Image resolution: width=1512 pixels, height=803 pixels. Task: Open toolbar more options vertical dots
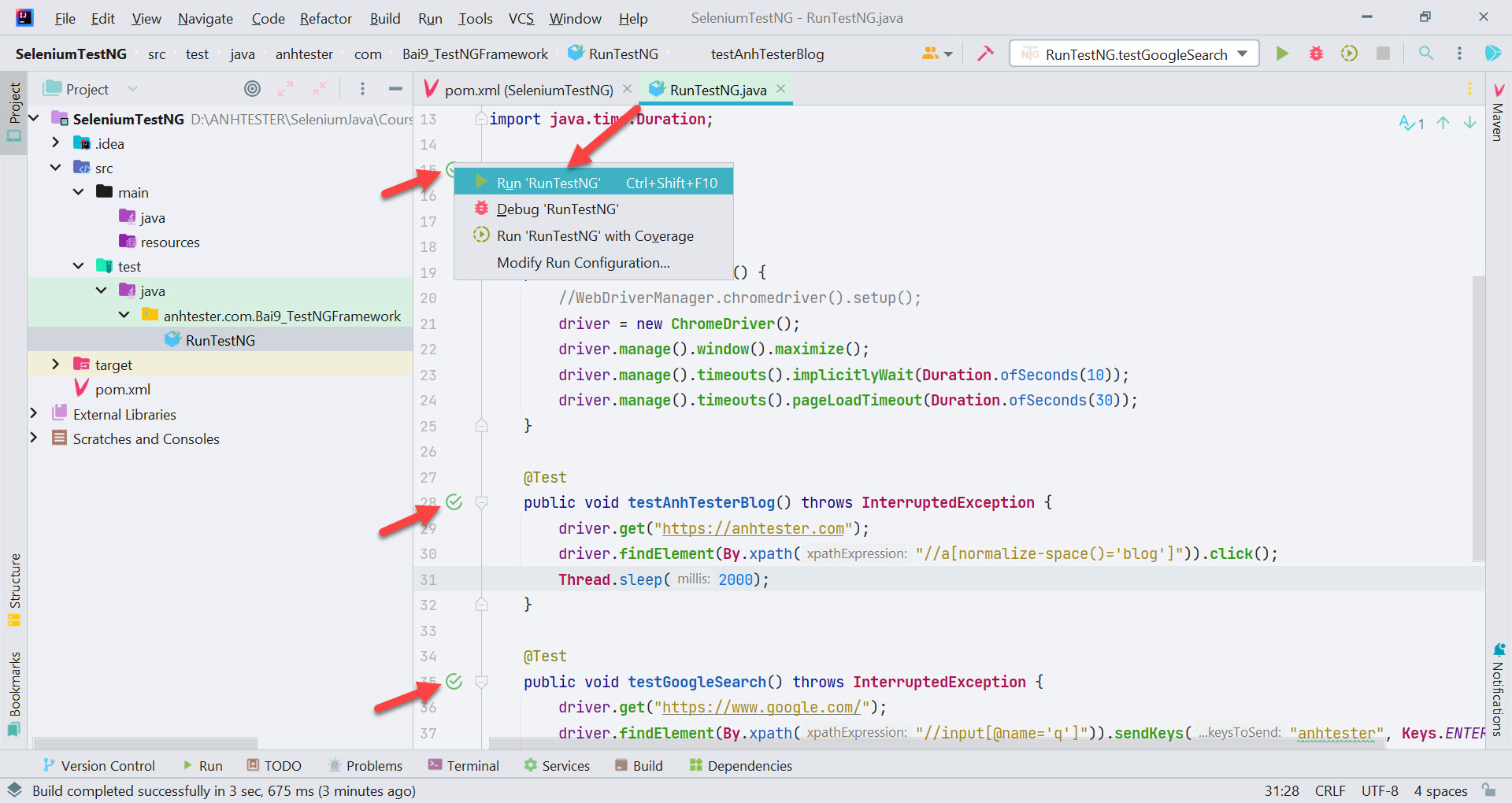point(1459,54)
